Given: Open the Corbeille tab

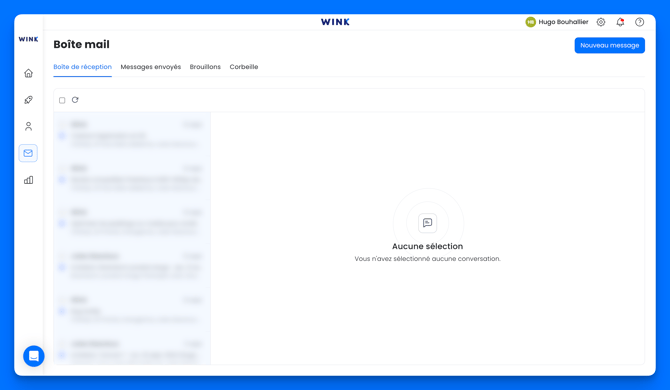Looking at the screenshot, I should pyautogui.click(x=244, y=67).
